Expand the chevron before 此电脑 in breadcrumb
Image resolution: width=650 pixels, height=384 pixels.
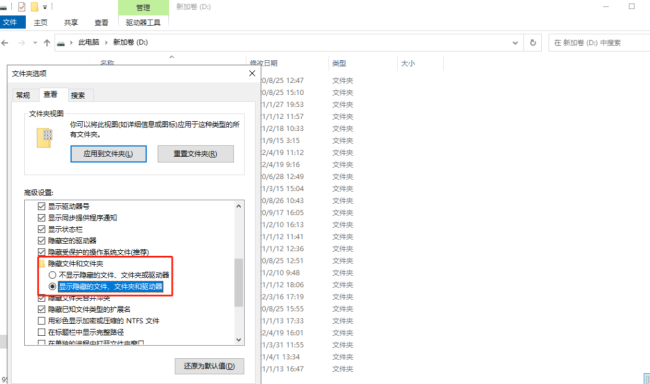coord(71,43)
